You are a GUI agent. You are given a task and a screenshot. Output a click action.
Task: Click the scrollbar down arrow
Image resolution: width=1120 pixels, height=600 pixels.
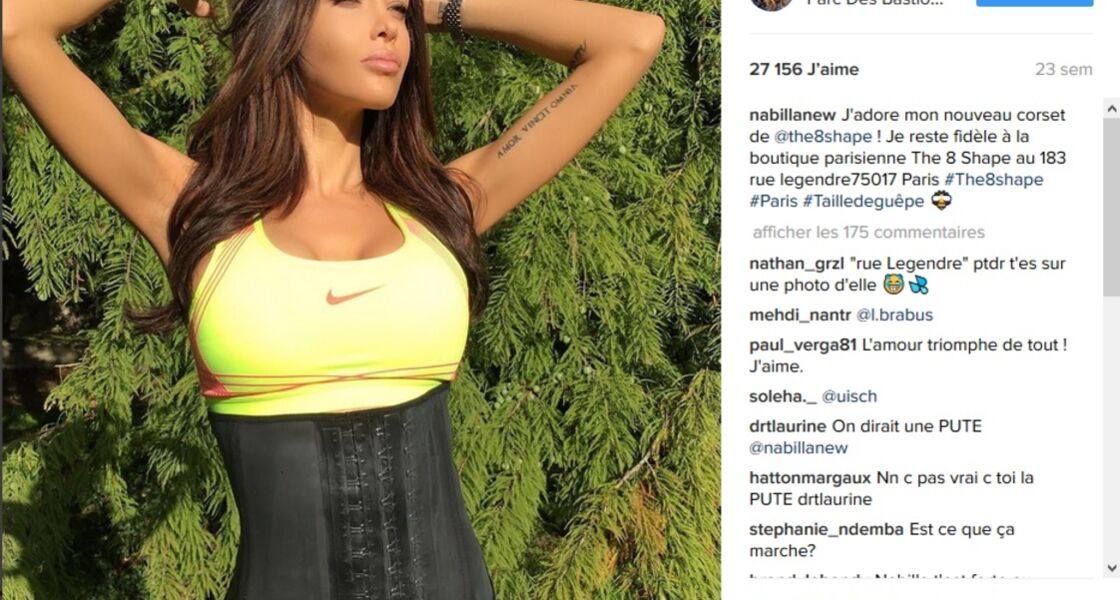click(1111, 568)
